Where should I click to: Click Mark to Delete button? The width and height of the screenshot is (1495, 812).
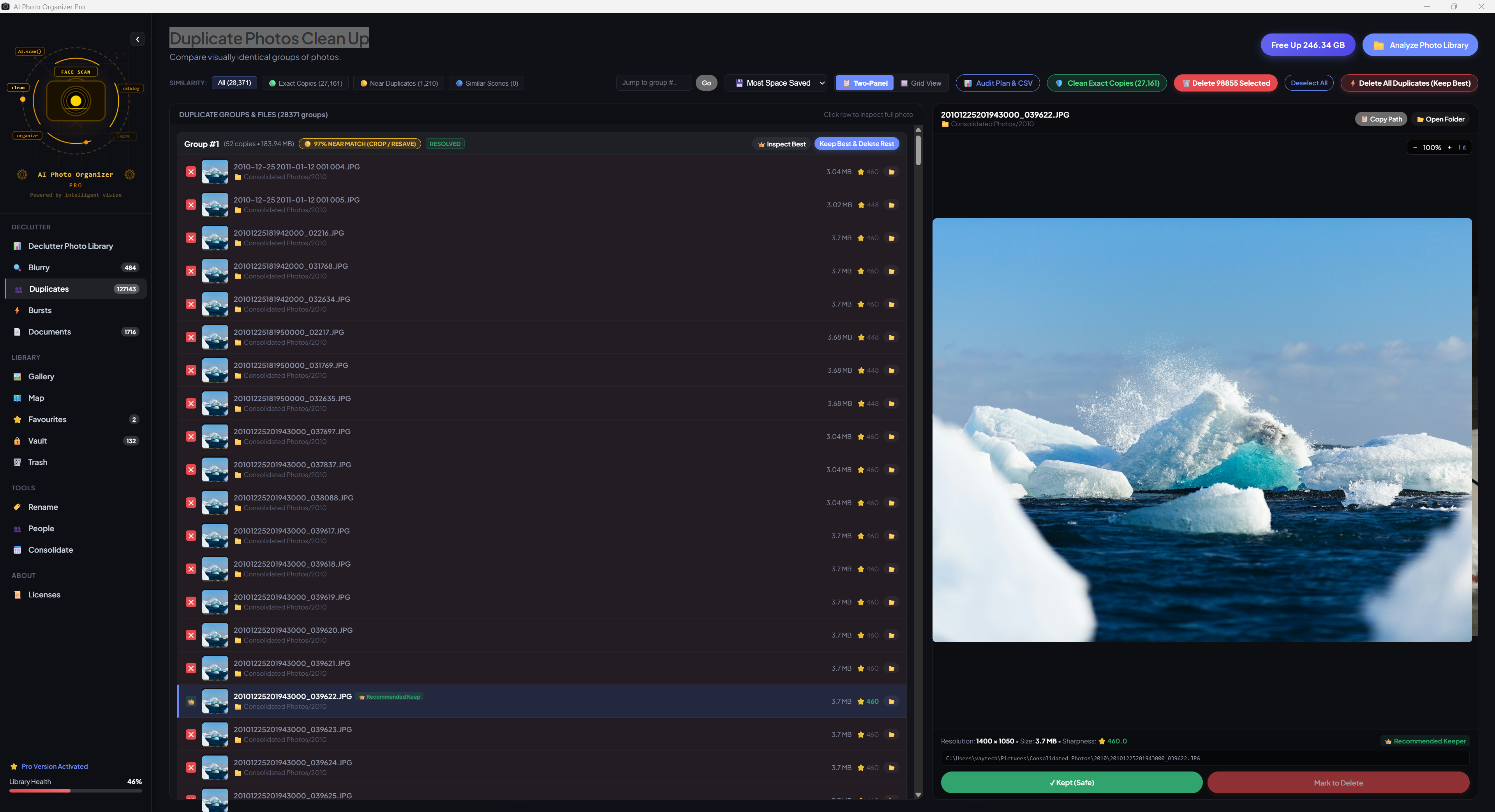tap(1338, 782)
